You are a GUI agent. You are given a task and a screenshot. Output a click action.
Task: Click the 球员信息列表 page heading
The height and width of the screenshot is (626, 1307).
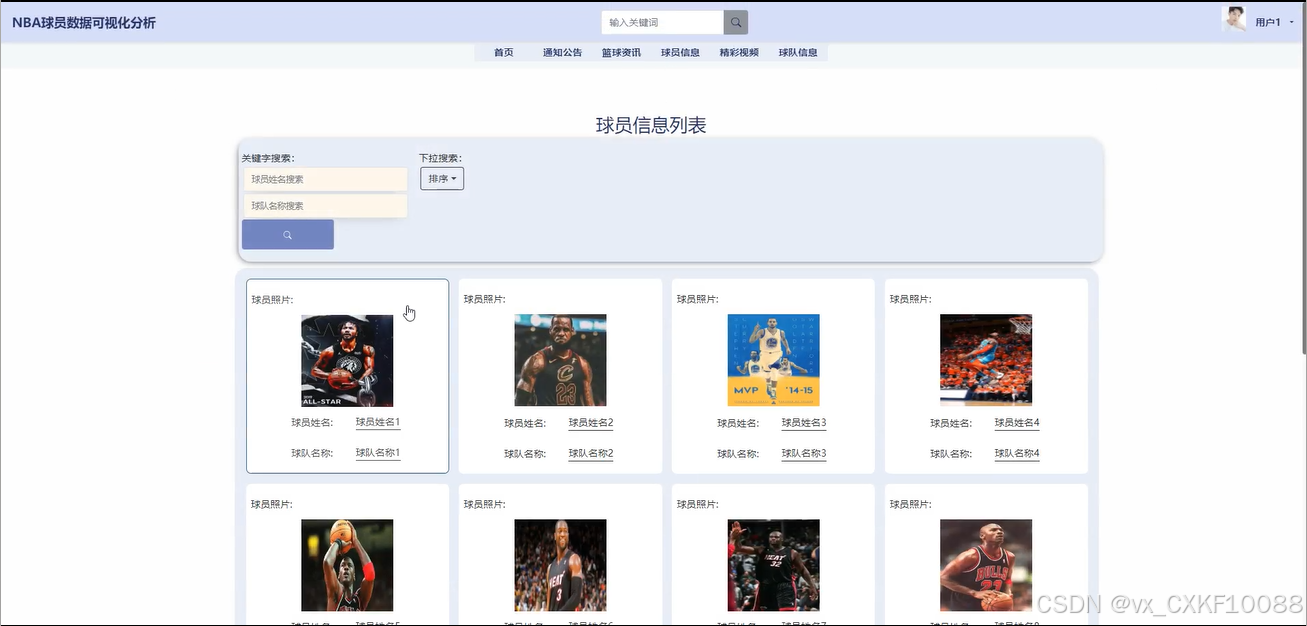(651, 125)
